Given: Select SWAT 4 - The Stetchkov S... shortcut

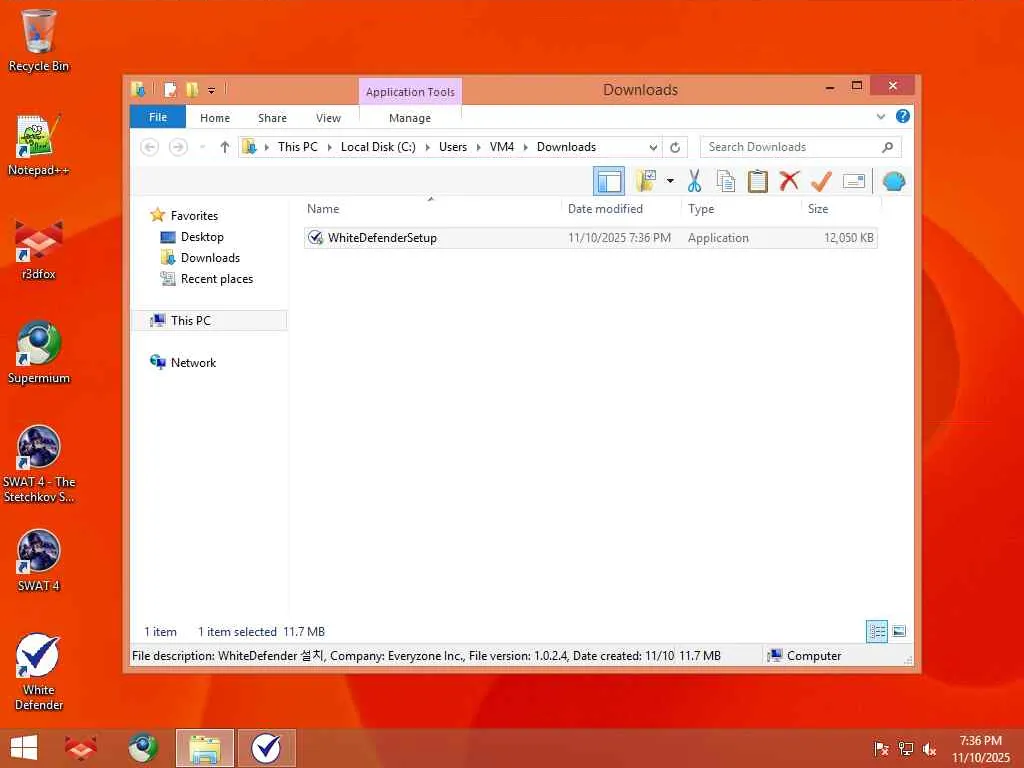Looking at the screenshot, I should pos(39,464).
